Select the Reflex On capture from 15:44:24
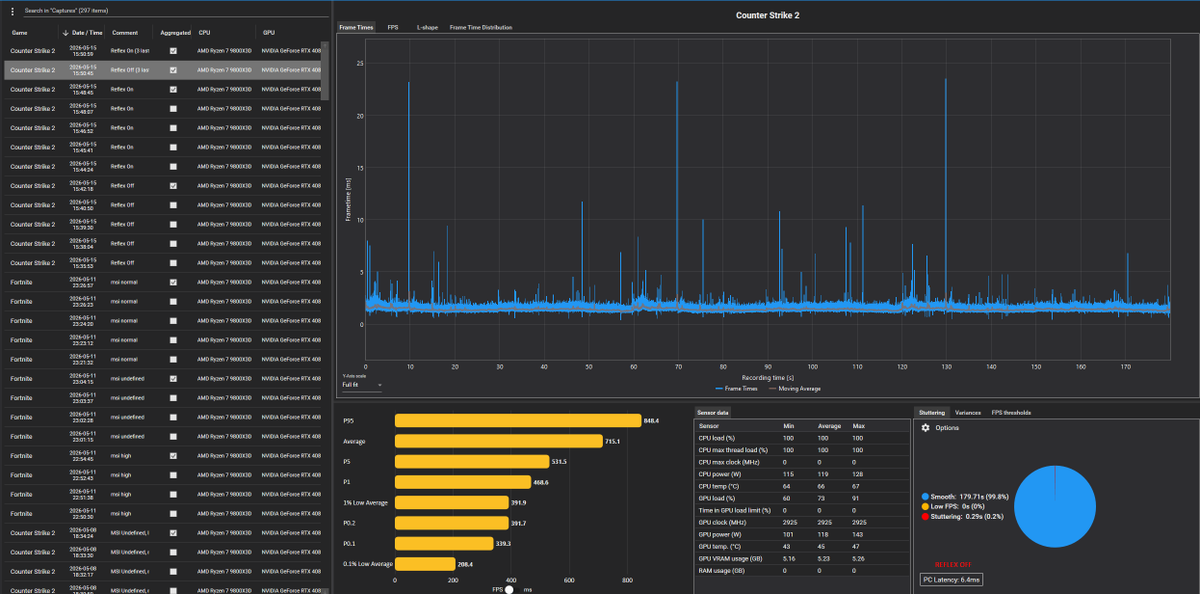The width and height of the screenshot is (1200, 594). (164, 166)
